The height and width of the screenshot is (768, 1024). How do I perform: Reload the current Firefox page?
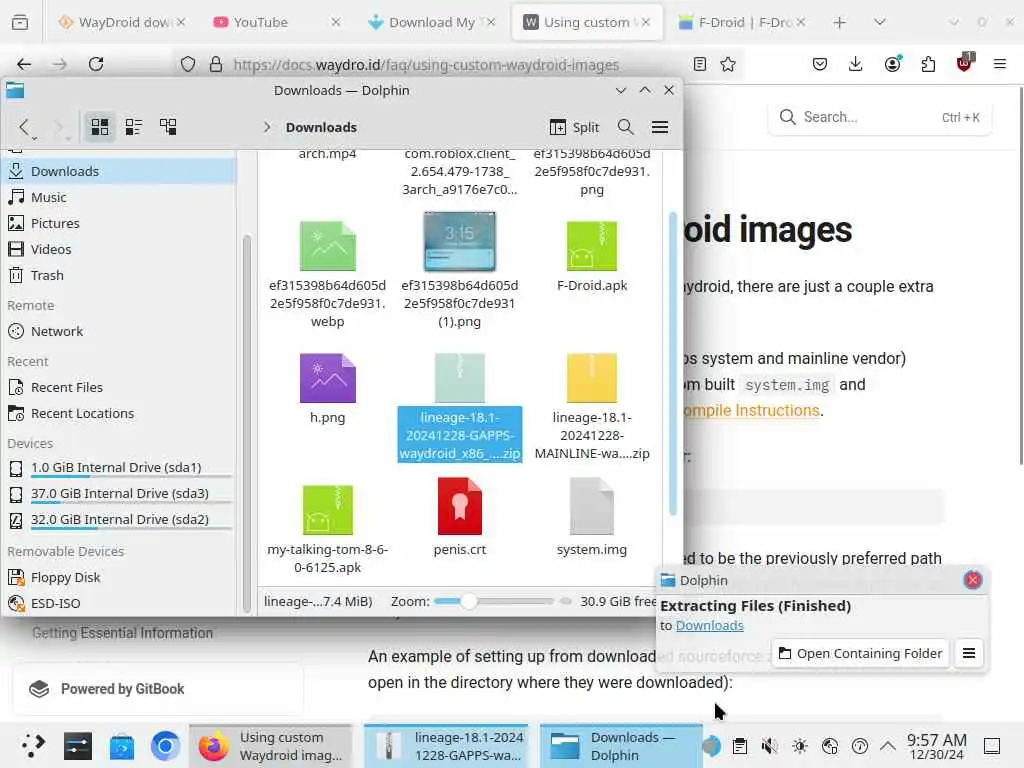pyautogui.click(x=96, y=64)
